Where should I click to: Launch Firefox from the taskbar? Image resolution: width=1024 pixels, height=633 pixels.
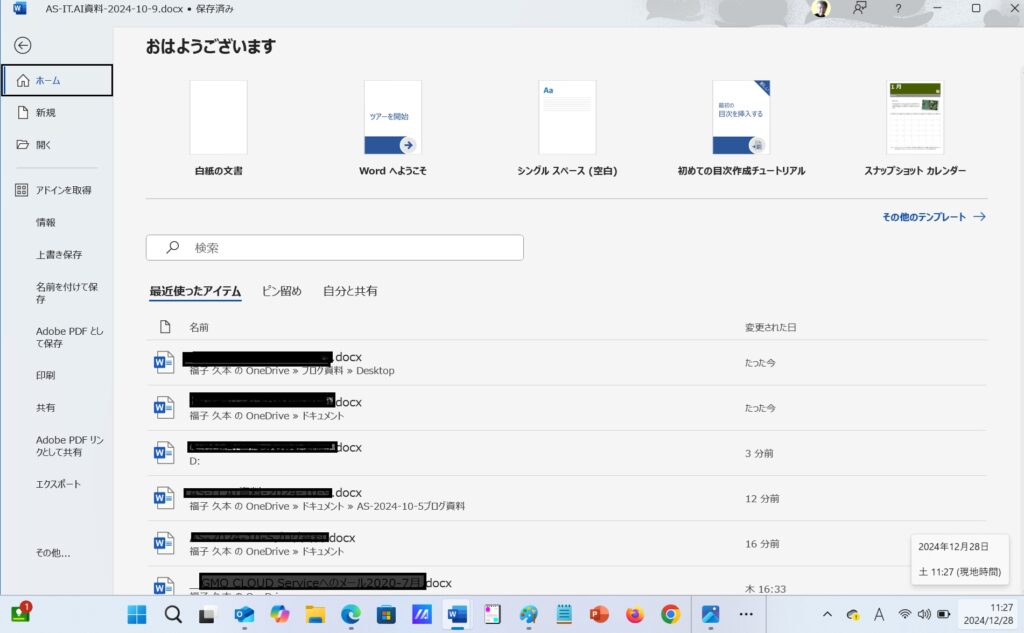[x=634, y=615]
